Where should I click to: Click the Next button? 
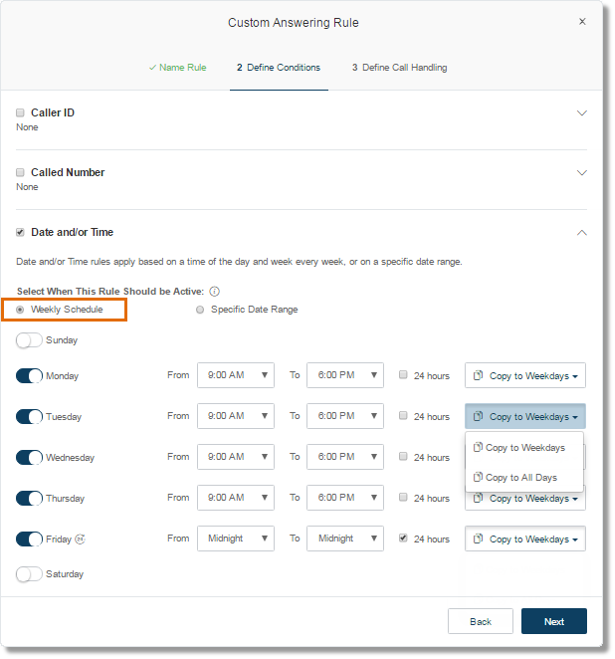[x=554, y=621]
